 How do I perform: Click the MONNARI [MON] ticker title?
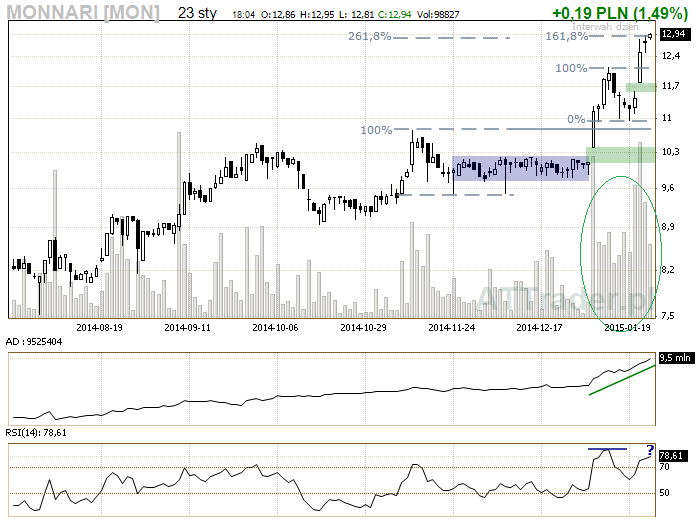point(83,12)
